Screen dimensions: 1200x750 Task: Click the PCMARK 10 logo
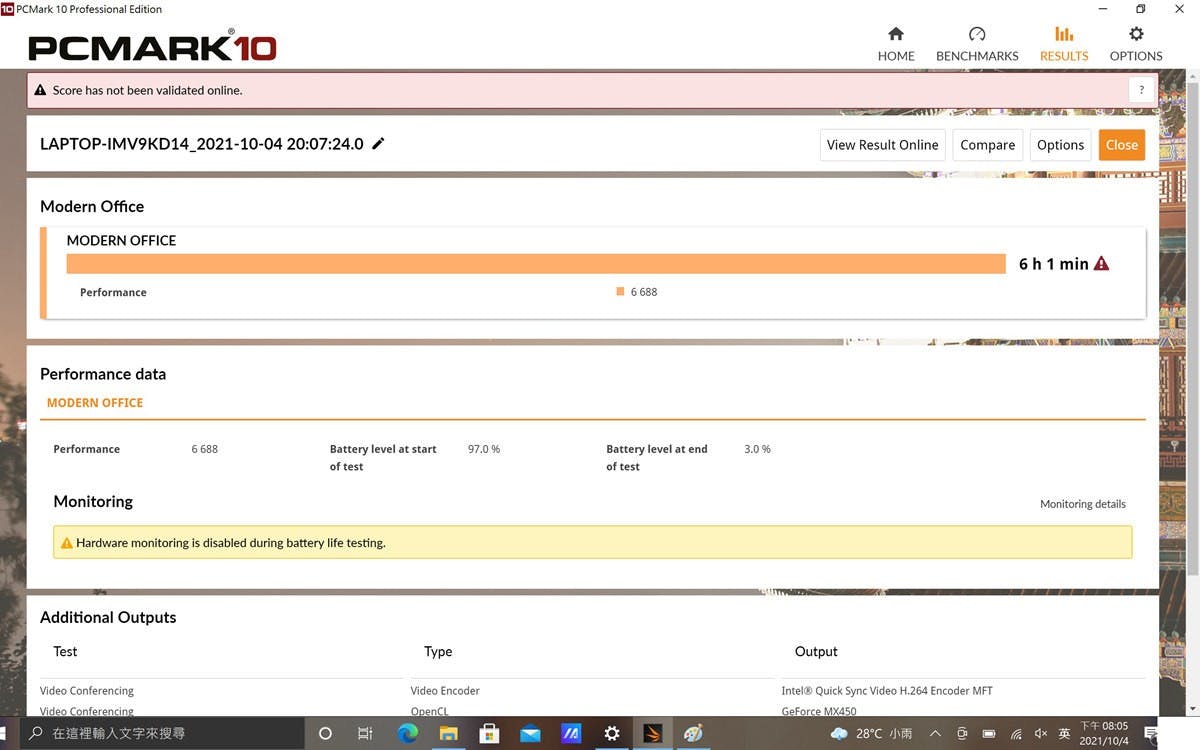coord(152,45)
